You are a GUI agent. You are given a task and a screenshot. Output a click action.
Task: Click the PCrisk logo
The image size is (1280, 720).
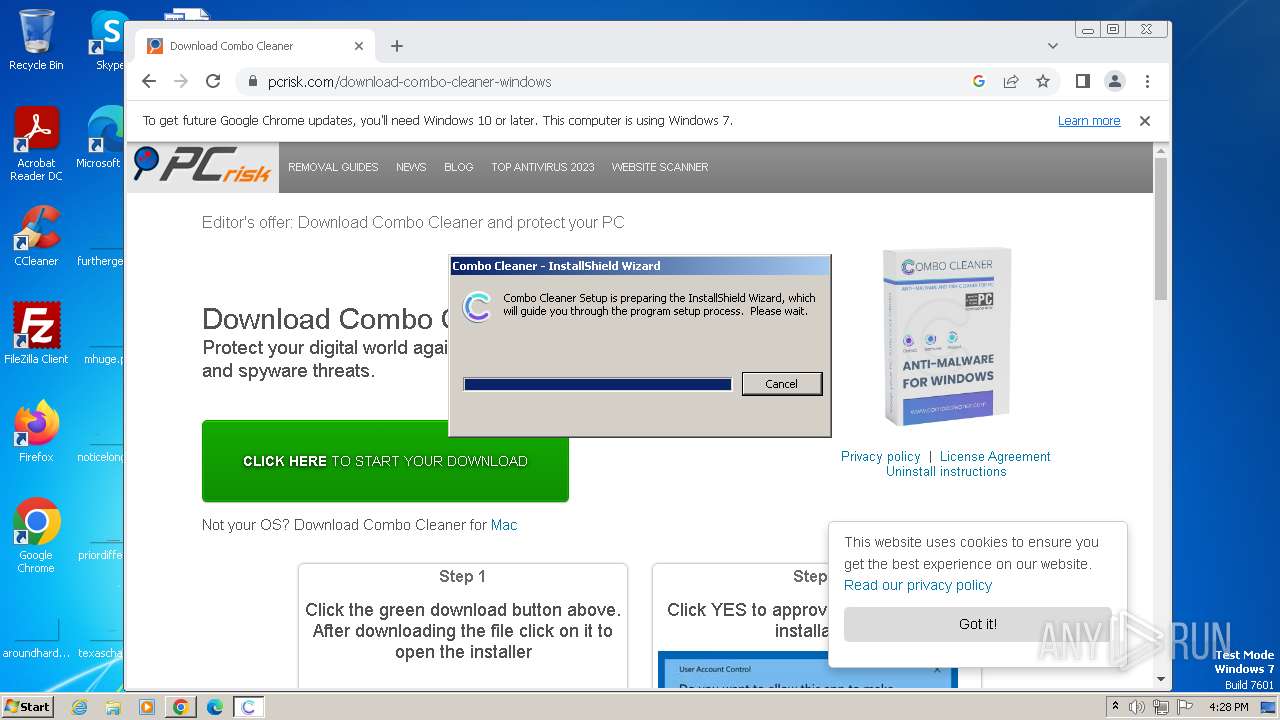pos(202,166)
